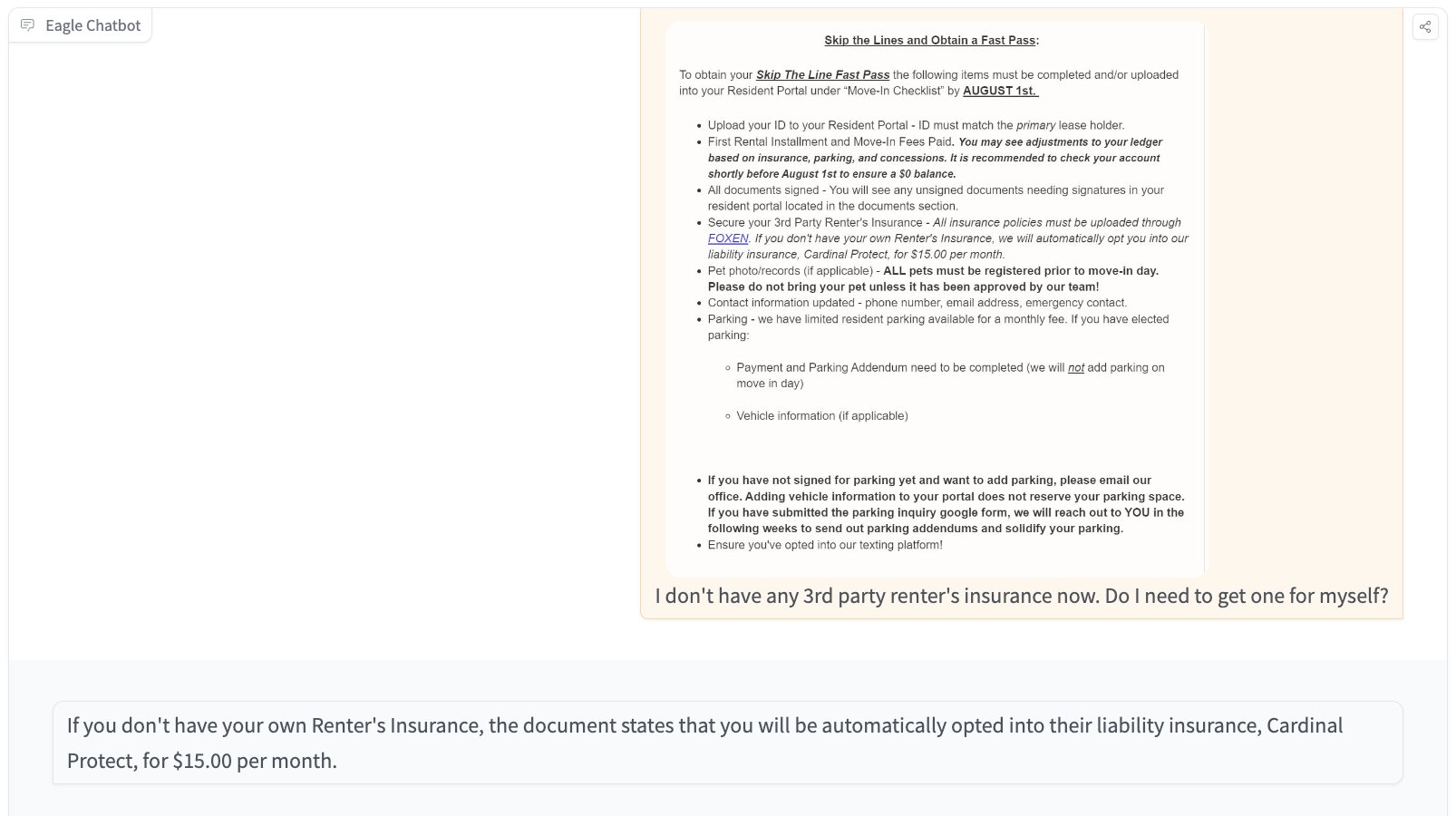Click the Upload your ID bullet line
Image resolution: width=1456 pixels, height=816 pixels.
click(916, 125)
